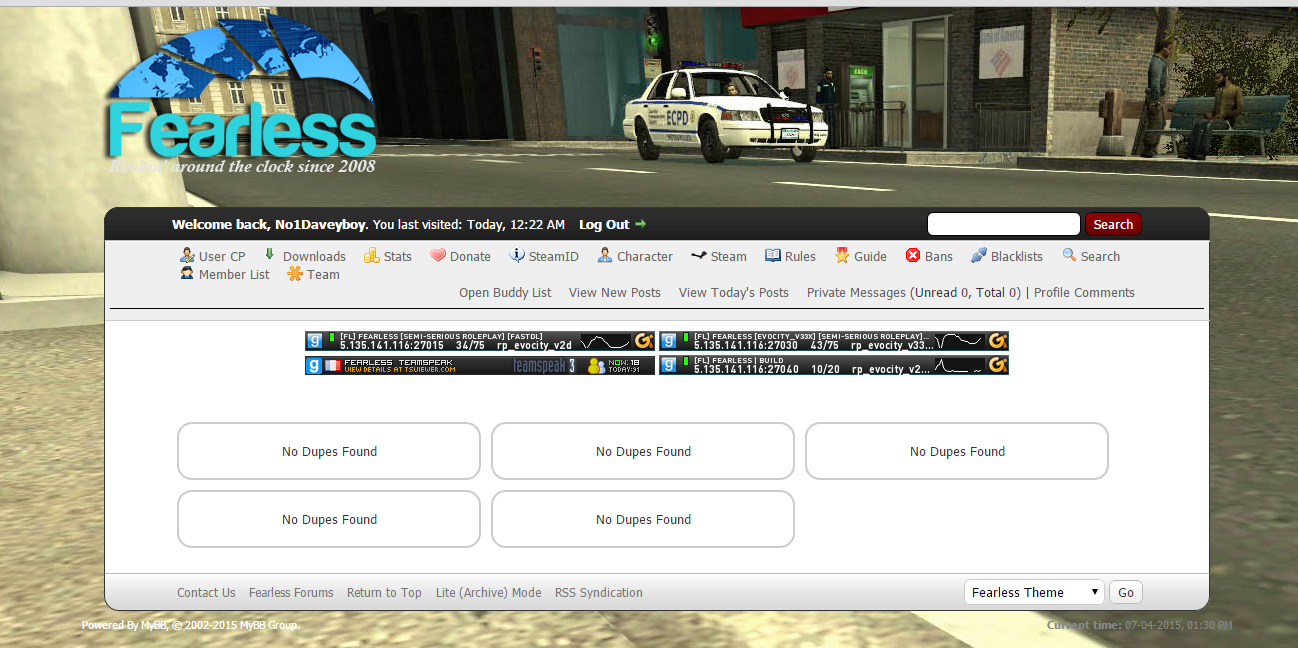This screenshot has width=1298, height=648.
Task: Click Fearless Forums footer link
Action: click(x=291, y=592)
